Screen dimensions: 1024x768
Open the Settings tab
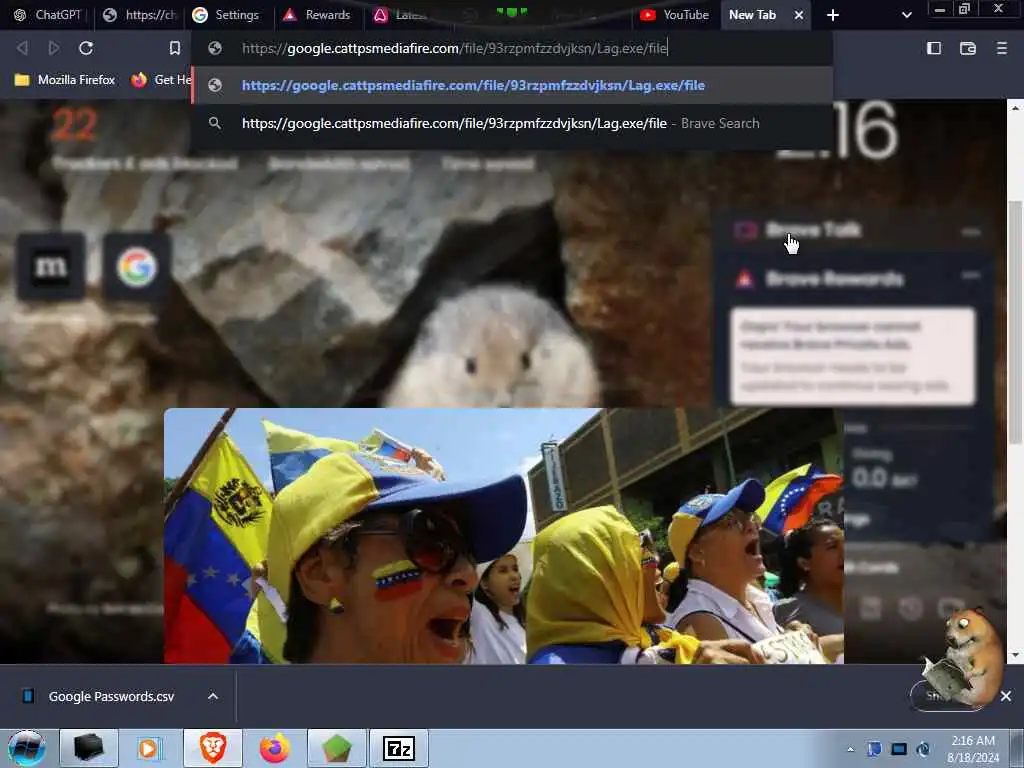point(226,14)
